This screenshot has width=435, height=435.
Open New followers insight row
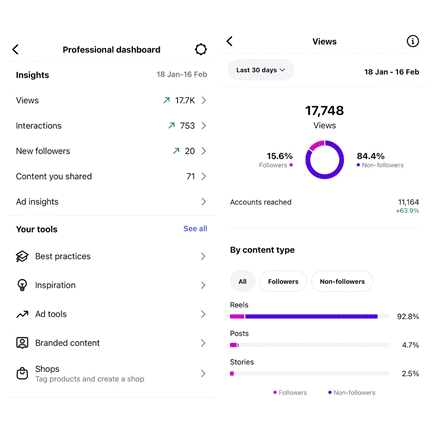[x=111, y=151]
